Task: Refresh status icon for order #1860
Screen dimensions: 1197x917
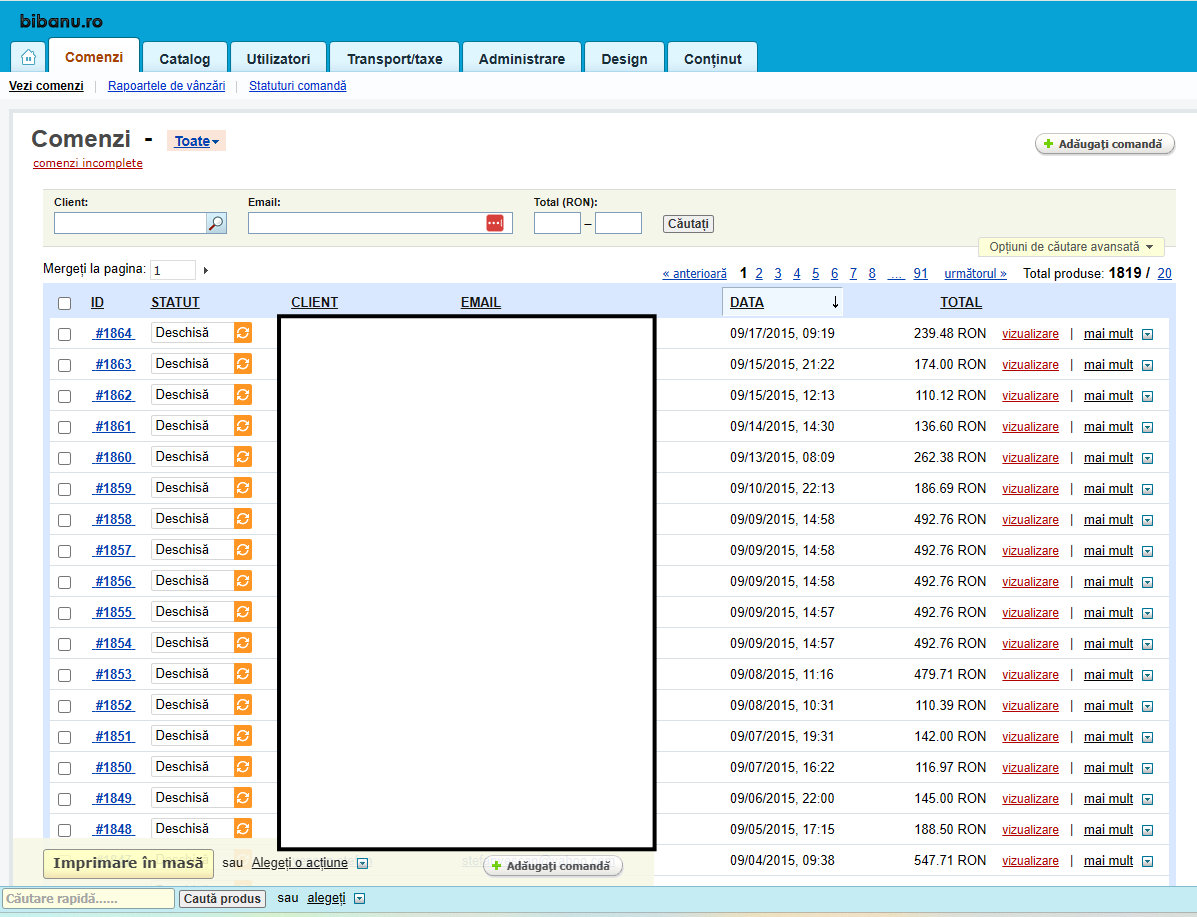Action: click(243, 457)
